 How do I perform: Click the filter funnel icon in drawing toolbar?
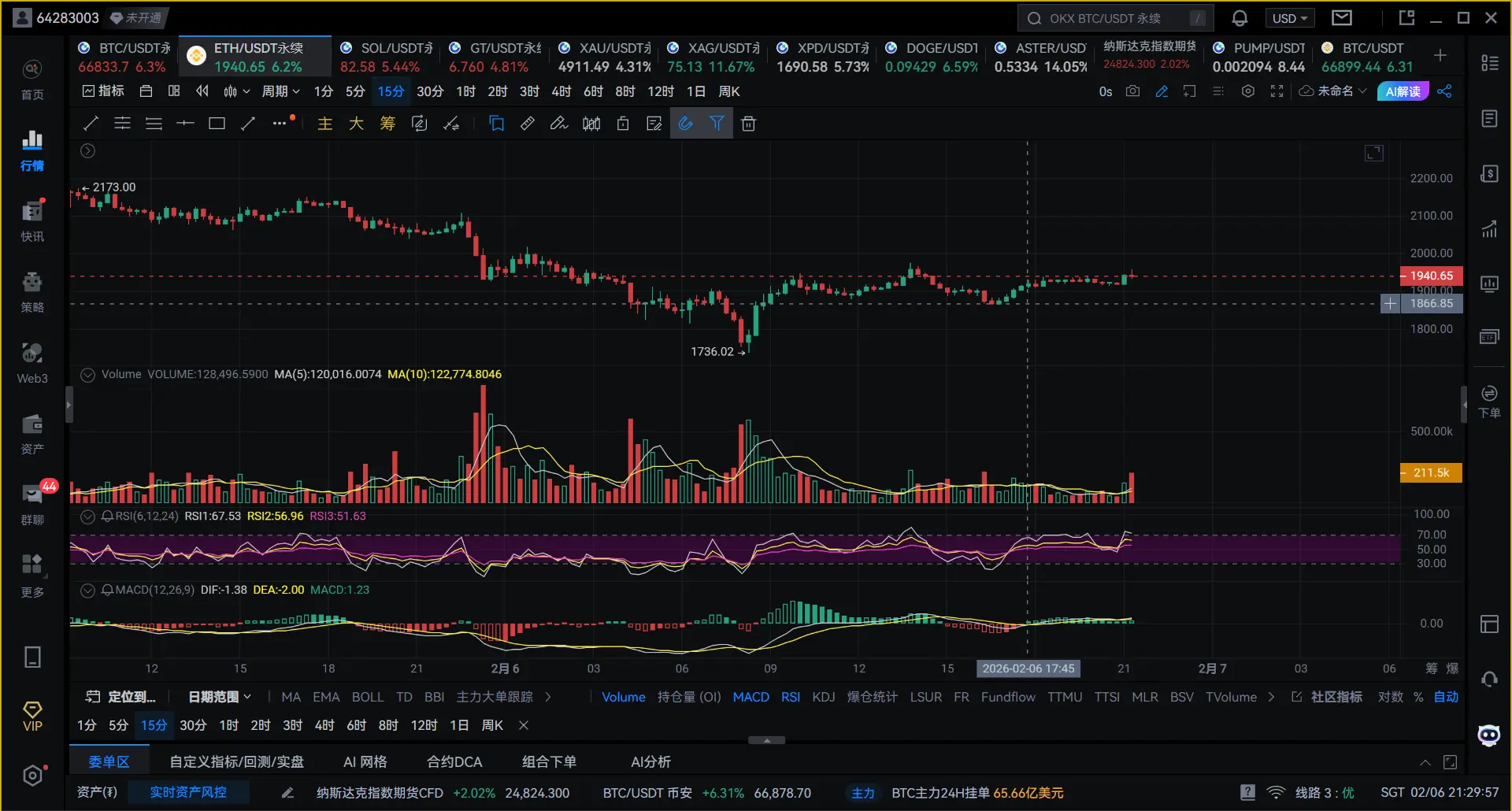[717, 124]
